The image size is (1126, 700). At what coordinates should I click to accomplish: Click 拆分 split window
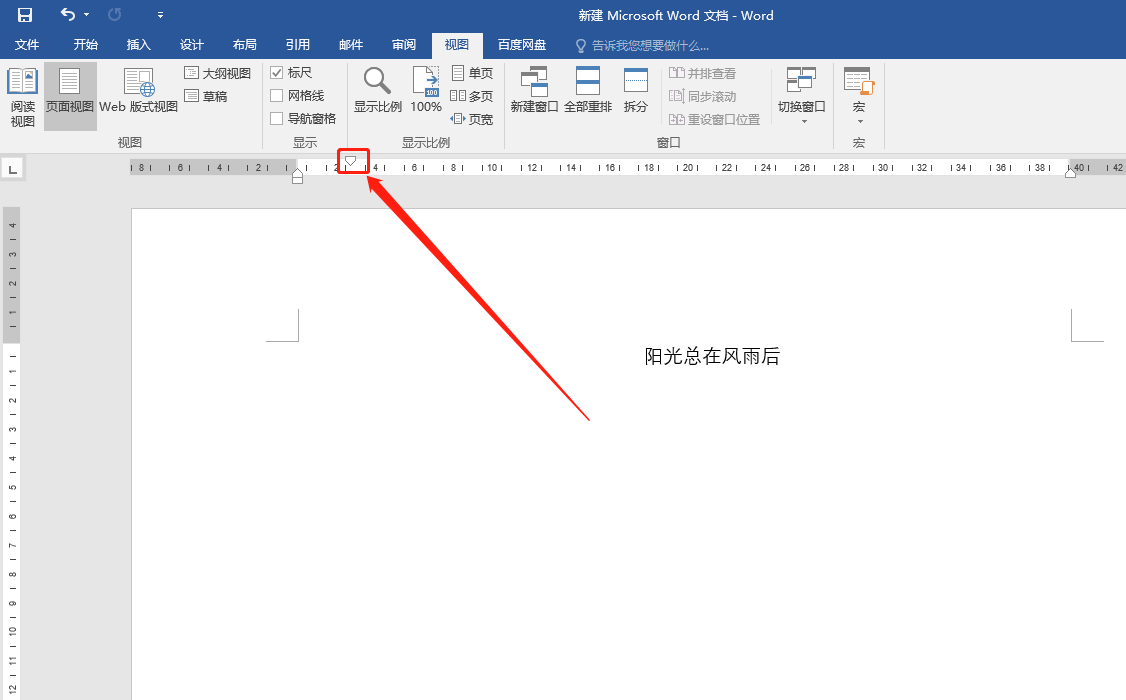[x=636, y=90]
